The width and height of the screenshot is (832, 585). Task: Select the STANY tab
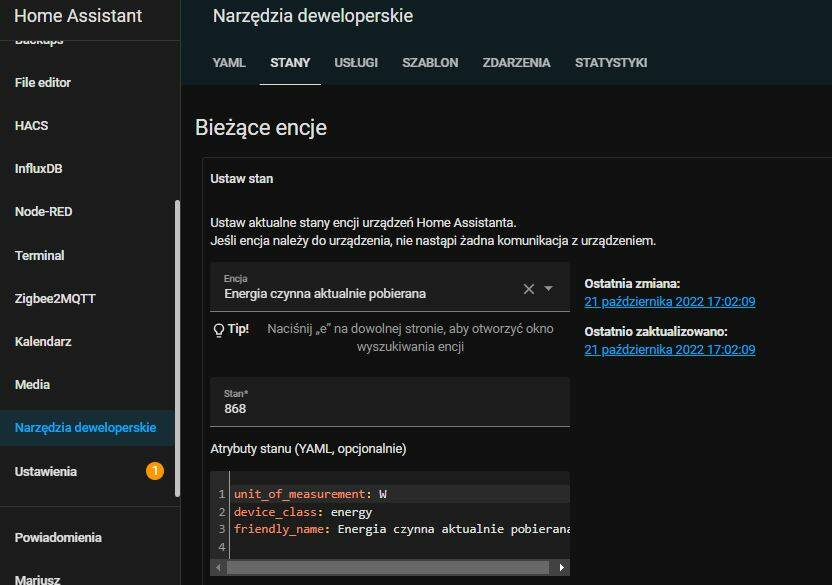tap(290, 63)
